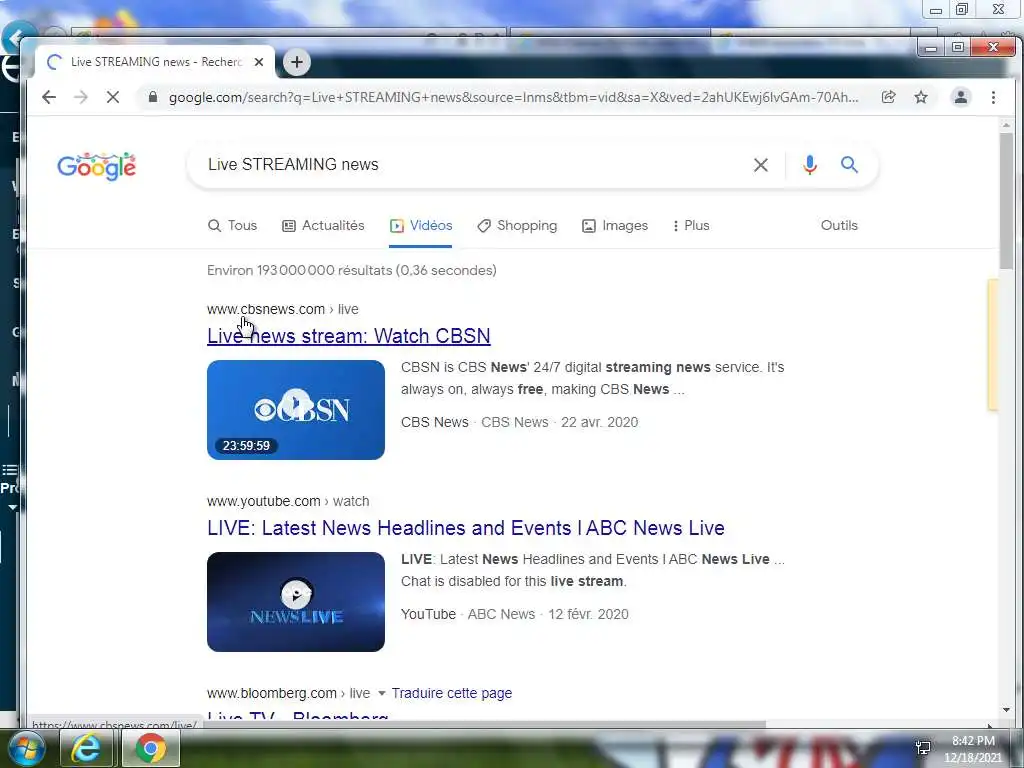Play the CBSN video thumbnail
This screenshot has width=1024, height=768.
pyautogui.click(x=296, y=409)
